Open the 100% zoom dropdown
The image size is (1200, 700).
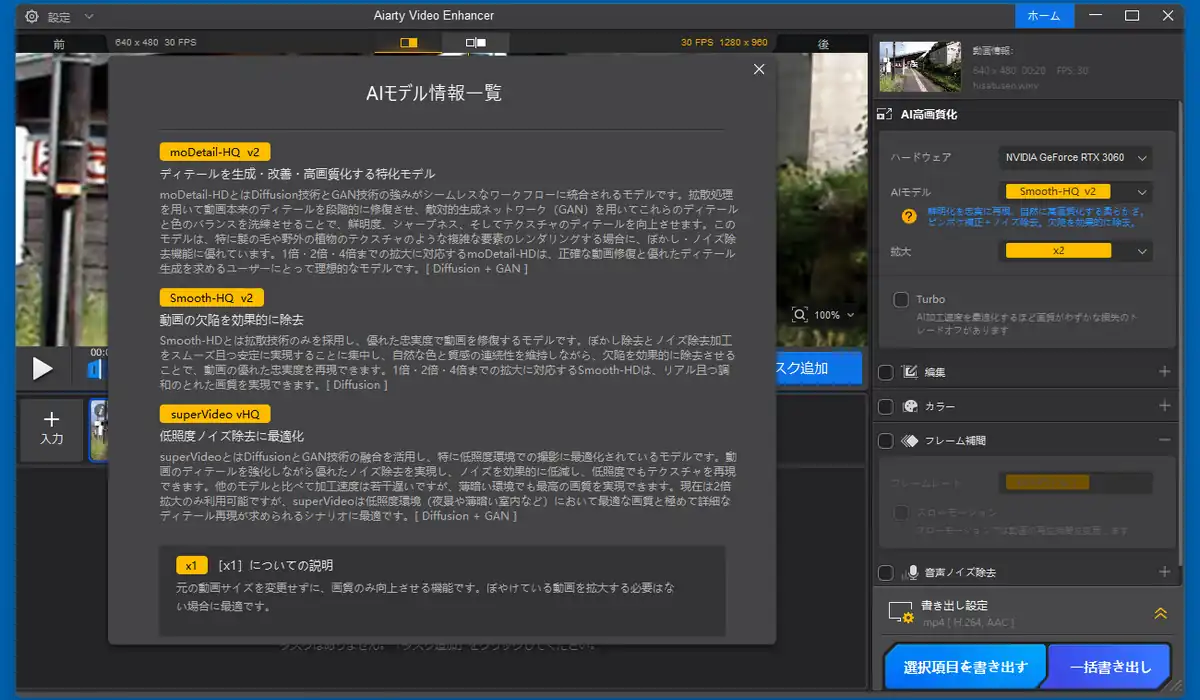pos(851,315)
